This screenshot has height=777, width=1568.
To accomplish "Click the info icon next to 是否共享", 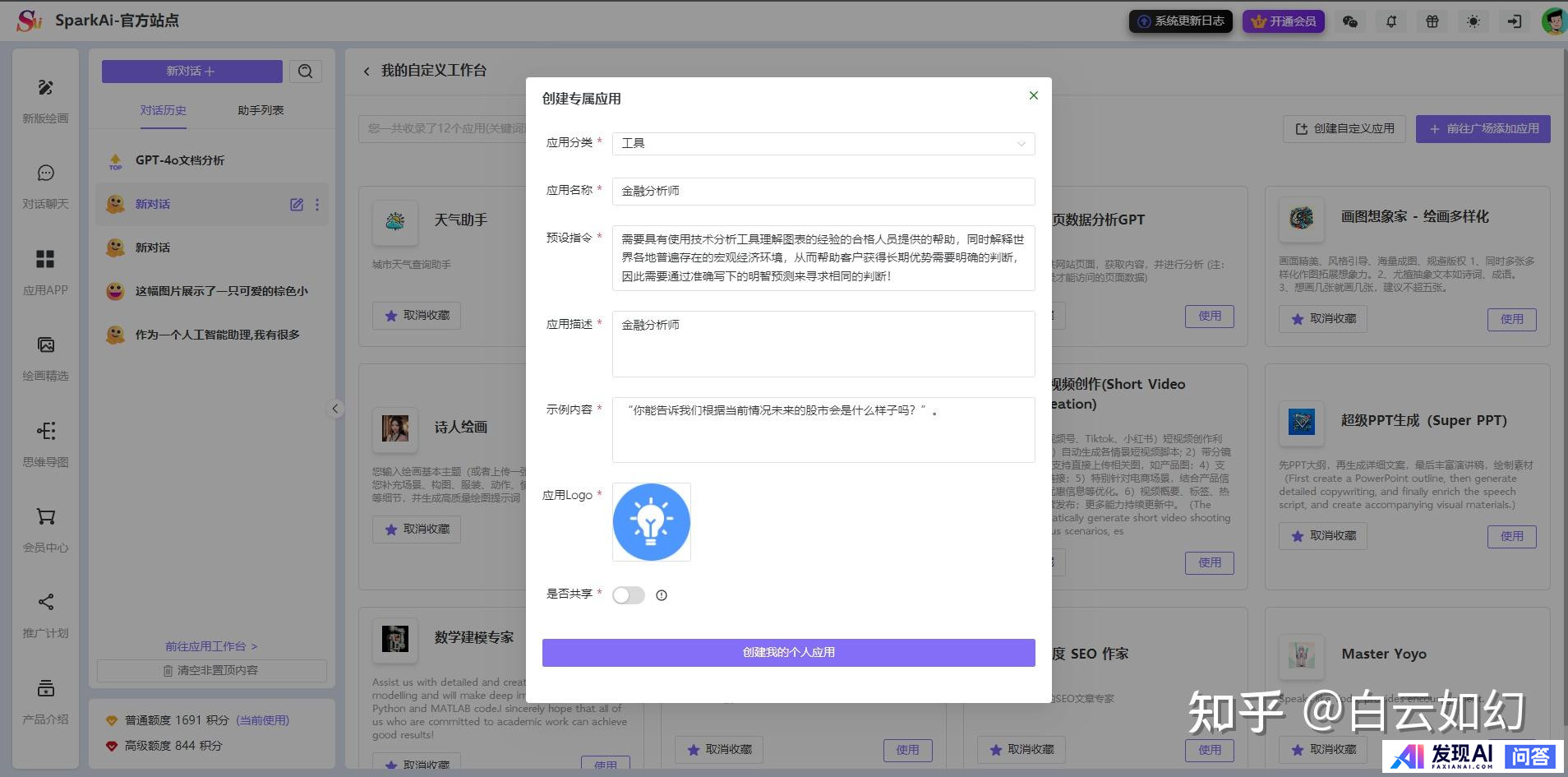I will pyautogui.click(x=662, y=595).
